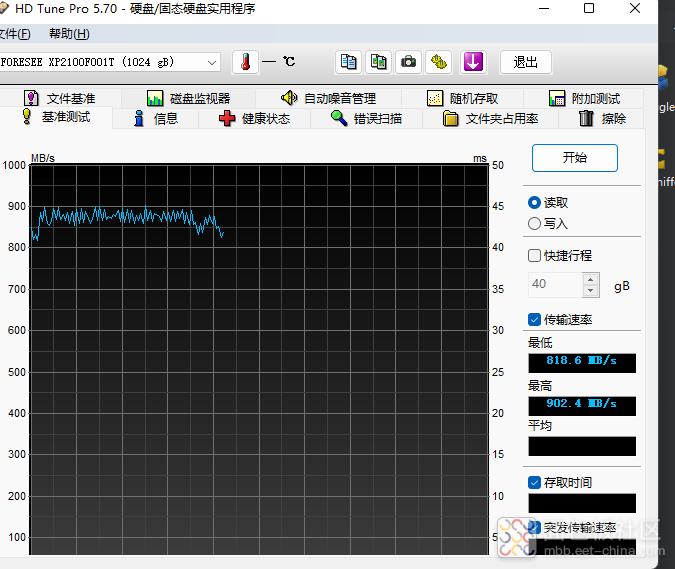Open the options wrench icon
Image resolution: width=675 pixels, height=569 pixels.
(439, 62)
